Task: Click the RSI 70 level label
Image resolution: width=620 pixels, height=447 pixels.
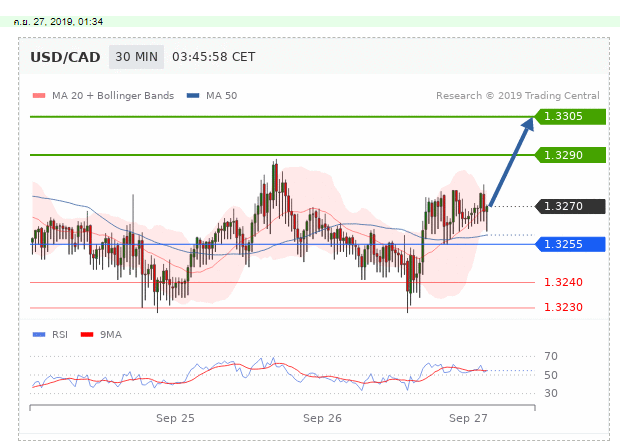Action: pos(551,356)
